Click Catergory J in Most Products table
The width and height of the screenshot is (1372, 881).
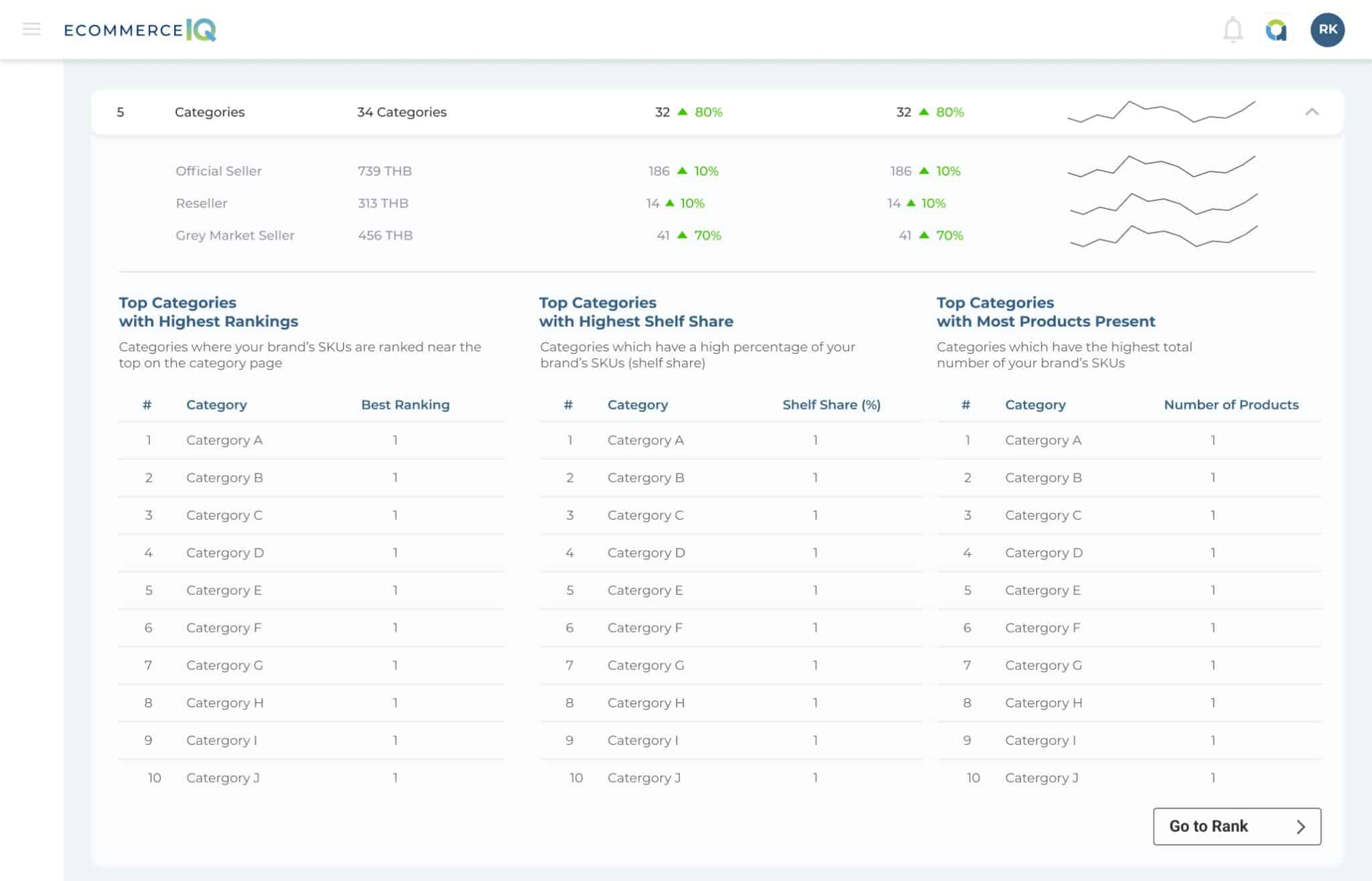1042,778
